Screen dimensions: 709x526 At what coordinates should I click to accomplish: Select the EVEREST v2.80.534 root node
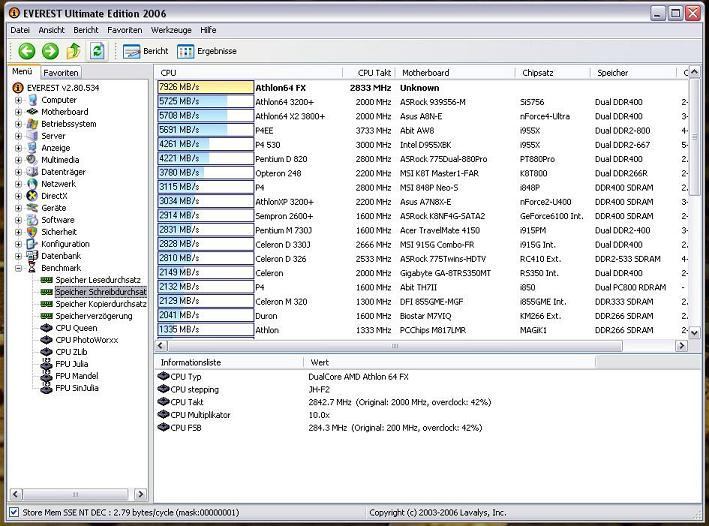(x=63, y=88)
